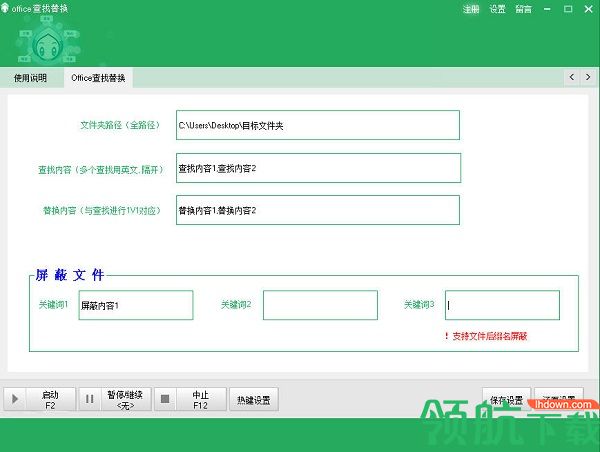Click the empty 关键词2 input field
The image size is (600, 452).
point(320,305)
